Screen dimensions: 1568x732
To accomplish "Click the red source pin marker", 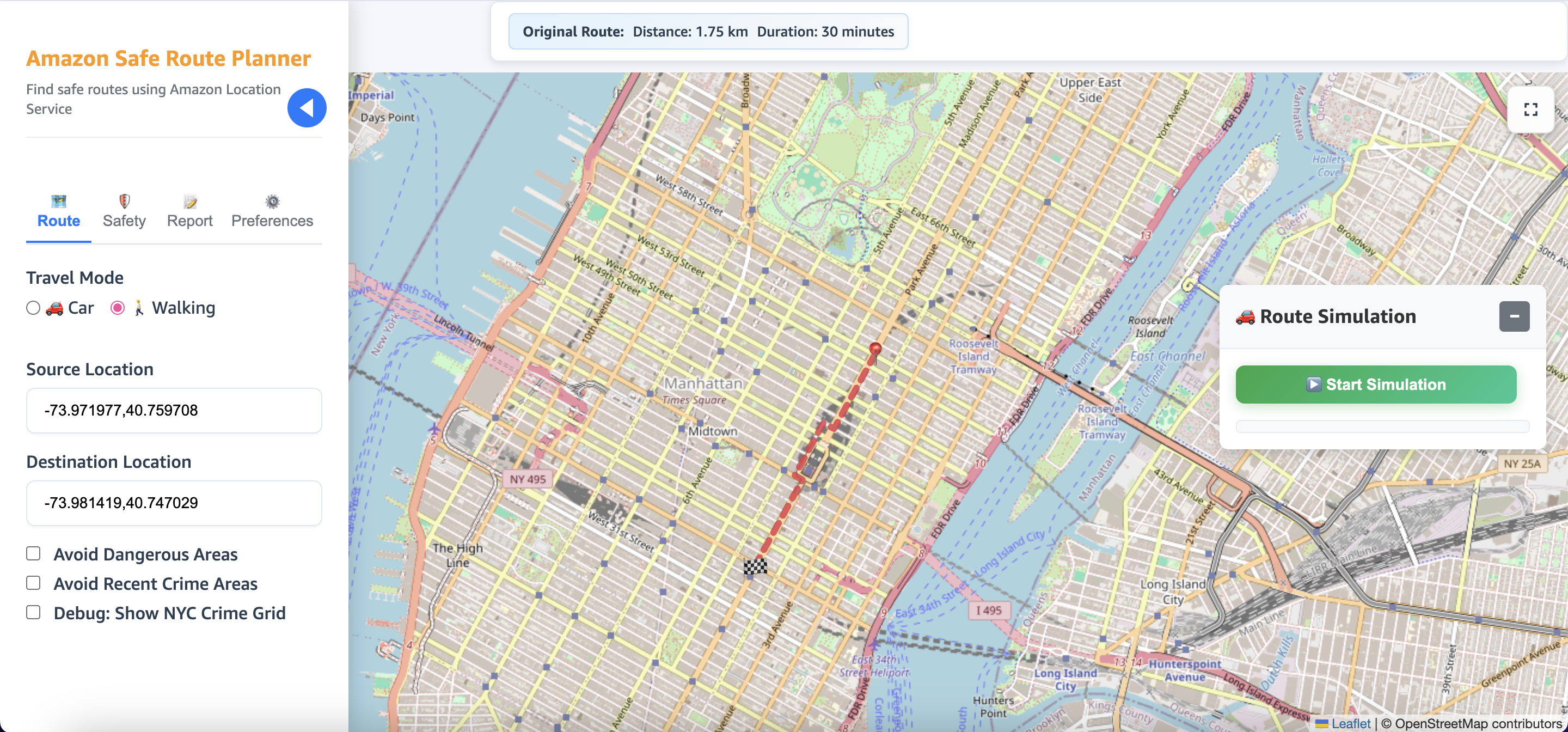I will [875, 350].
